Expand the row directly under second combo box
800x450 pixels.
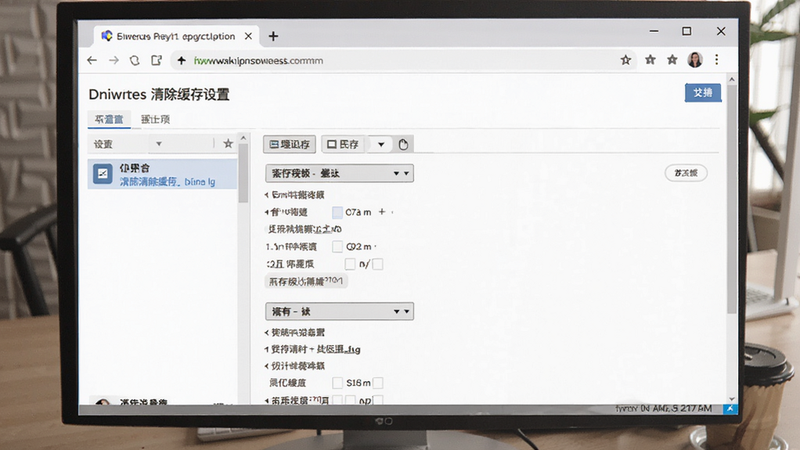tap(267, 333)
